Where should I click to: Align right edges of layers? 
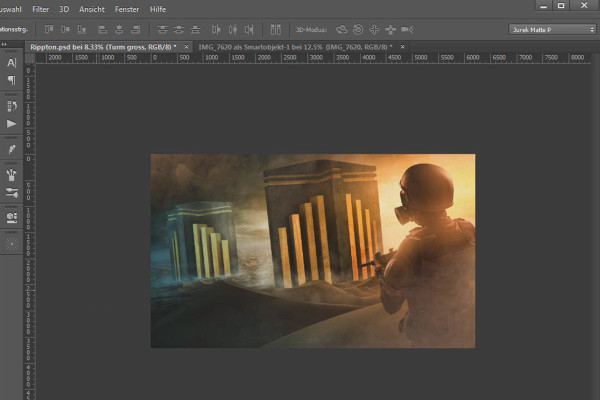point(135,29)
